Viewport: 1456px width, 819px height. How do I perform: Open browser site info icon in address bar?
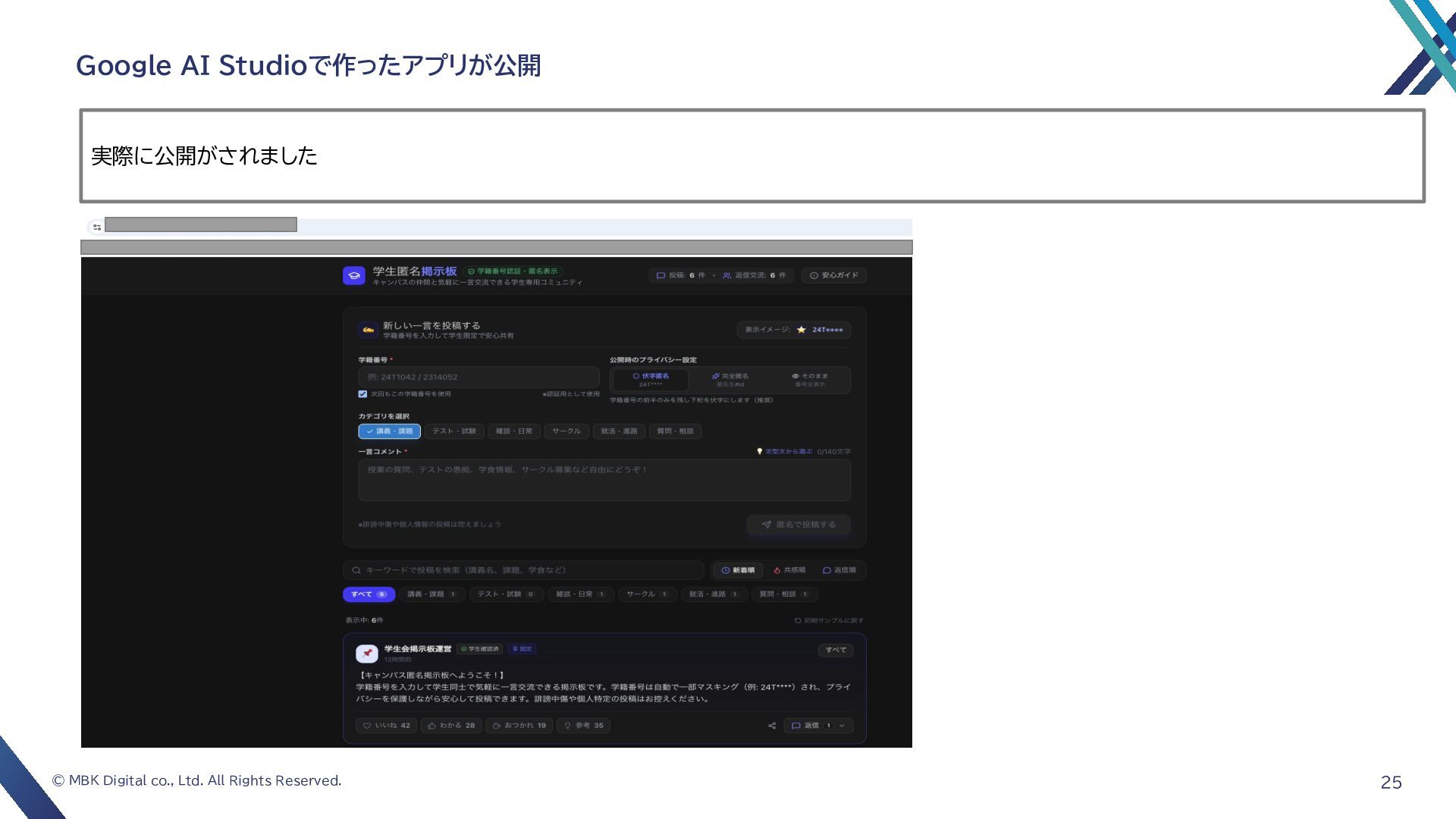click(x=96, y=227)
